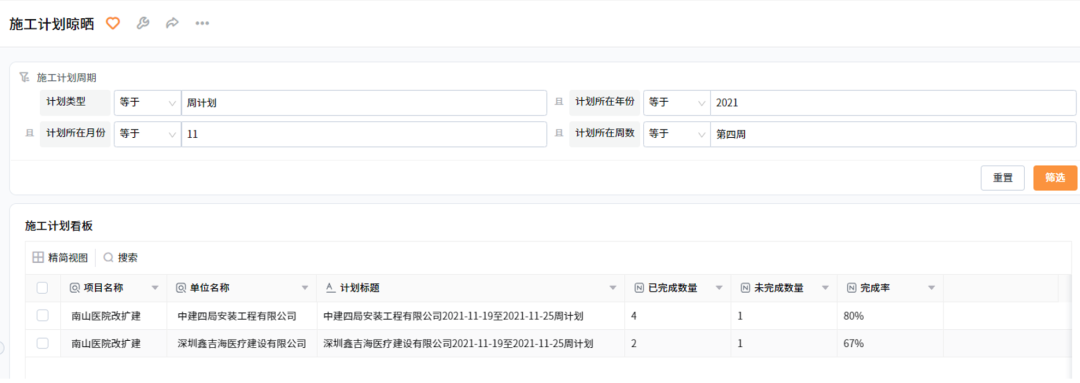
Task: Open the wrench settings icon
Action: pos(143,23)
